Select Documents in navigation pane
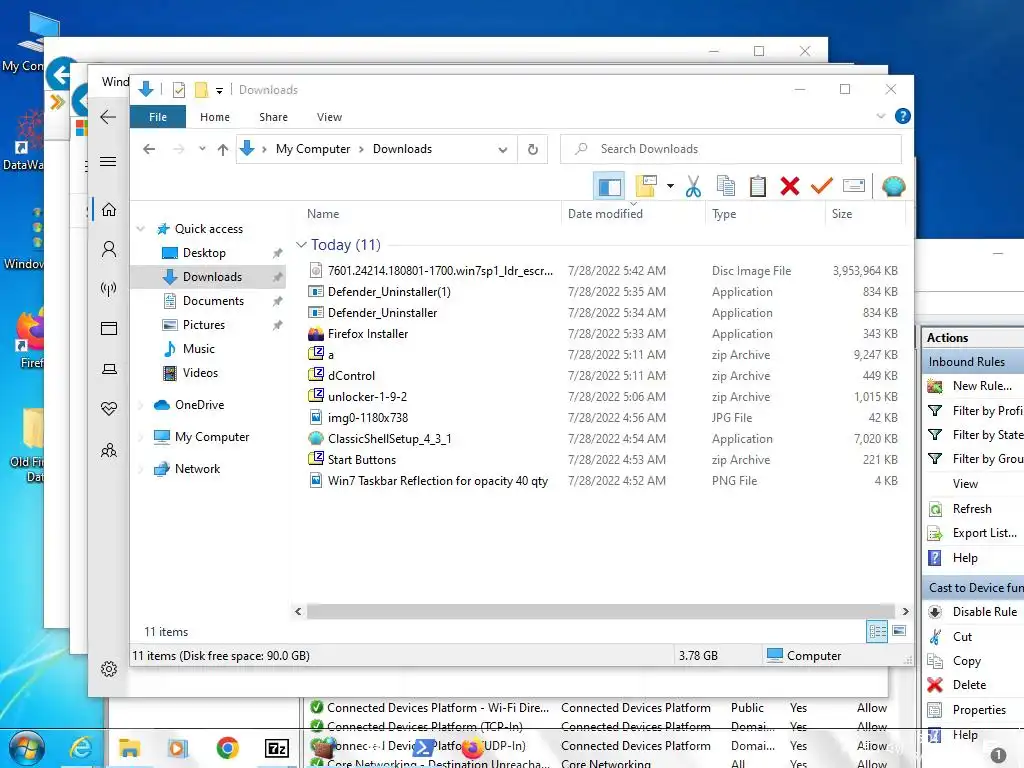1024x768 pixels. (213, 301)
